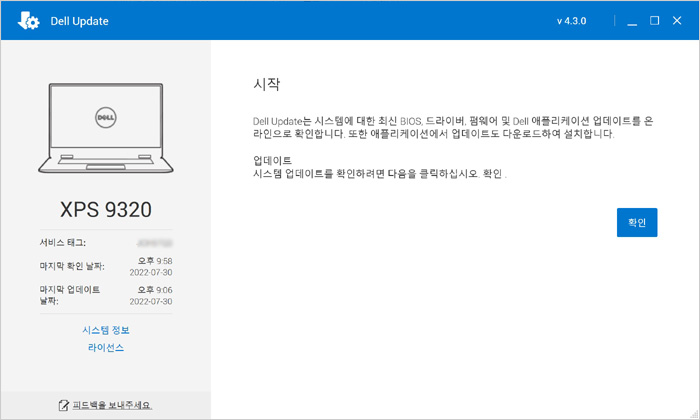Click the feedback pencil icon
This screenshot has width=700, height=420.
pos(64,405)
